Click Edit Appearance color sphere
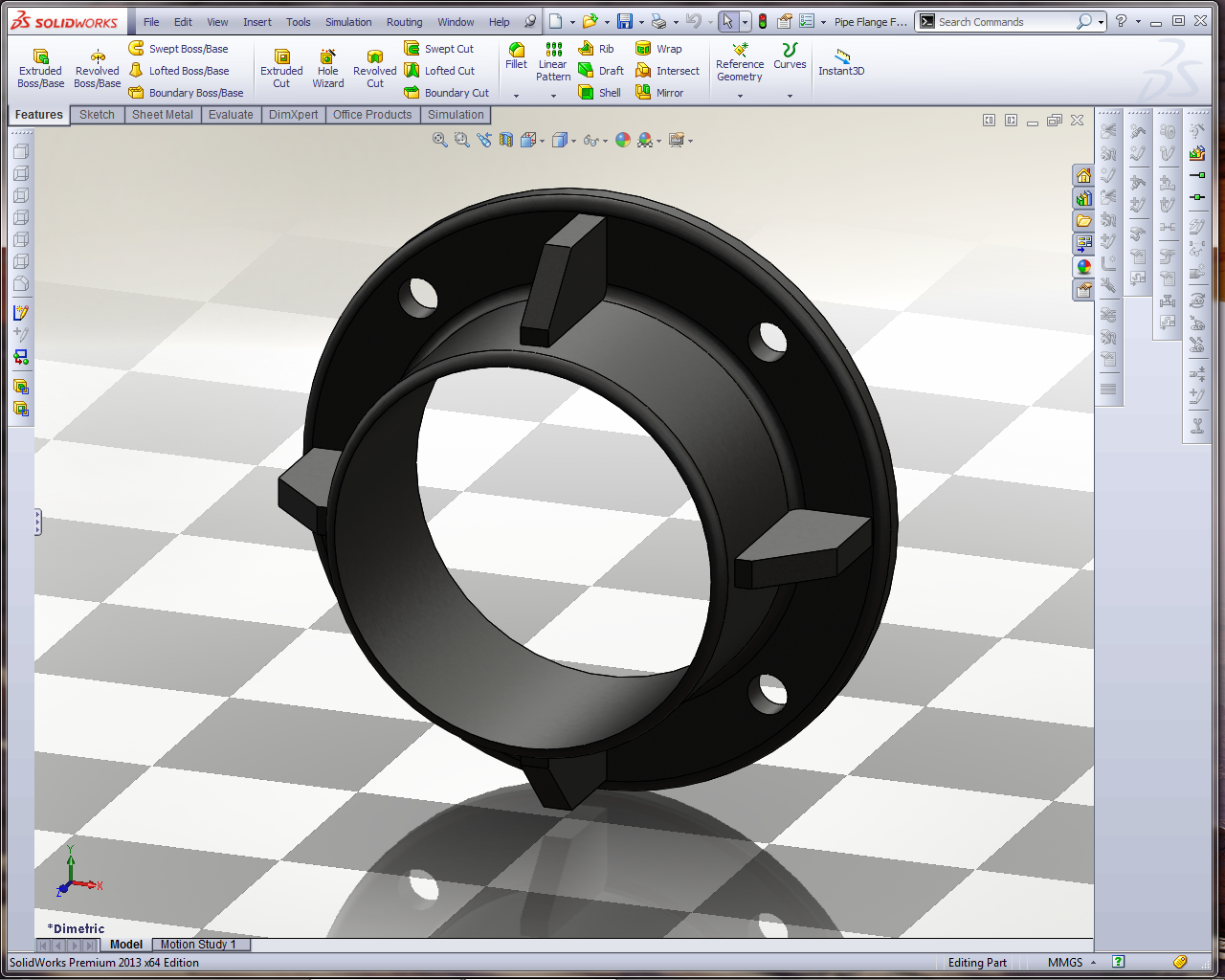1225x980 pixels. click(623, 140)
